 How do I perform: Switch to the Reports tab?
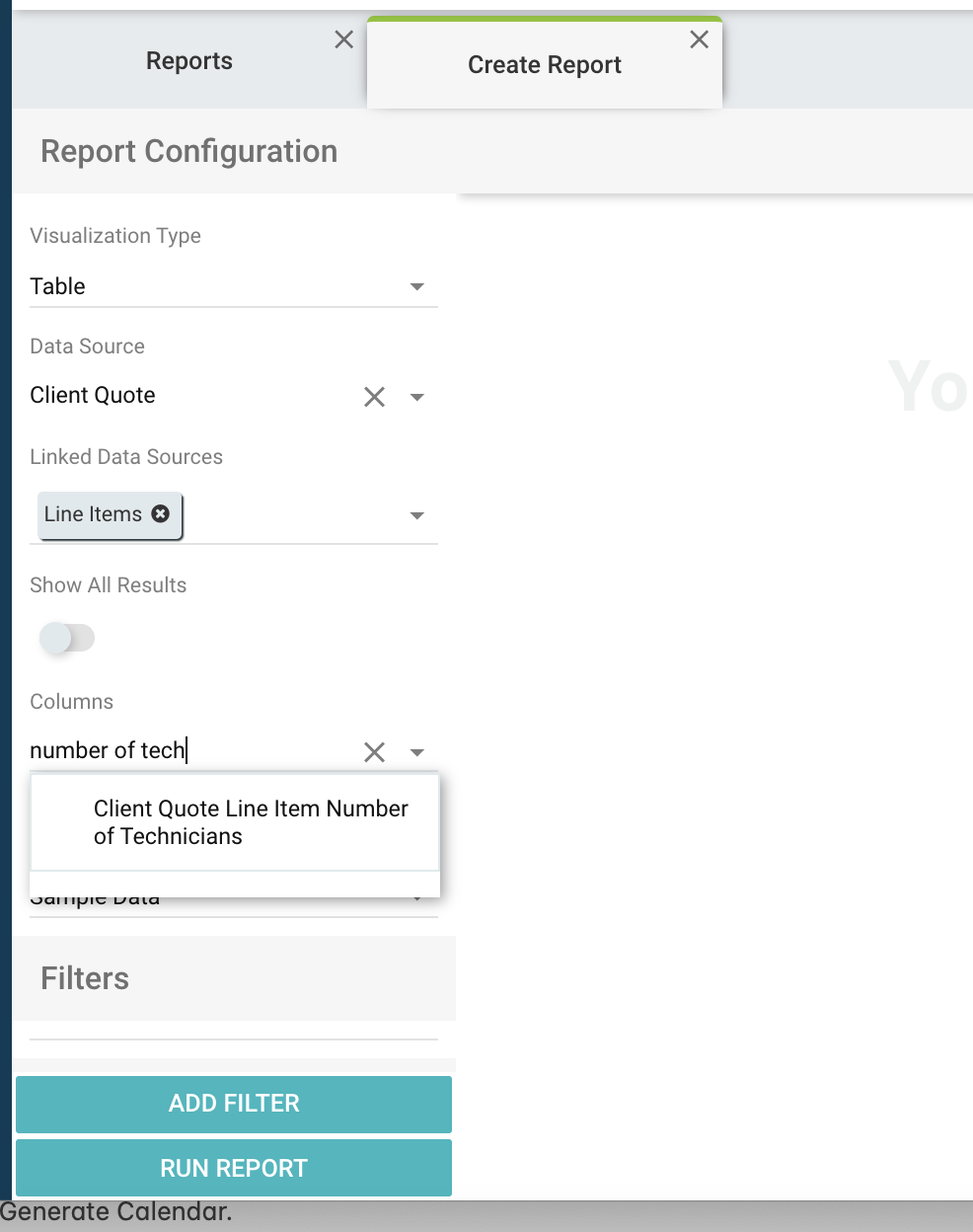tap(188, 61)
